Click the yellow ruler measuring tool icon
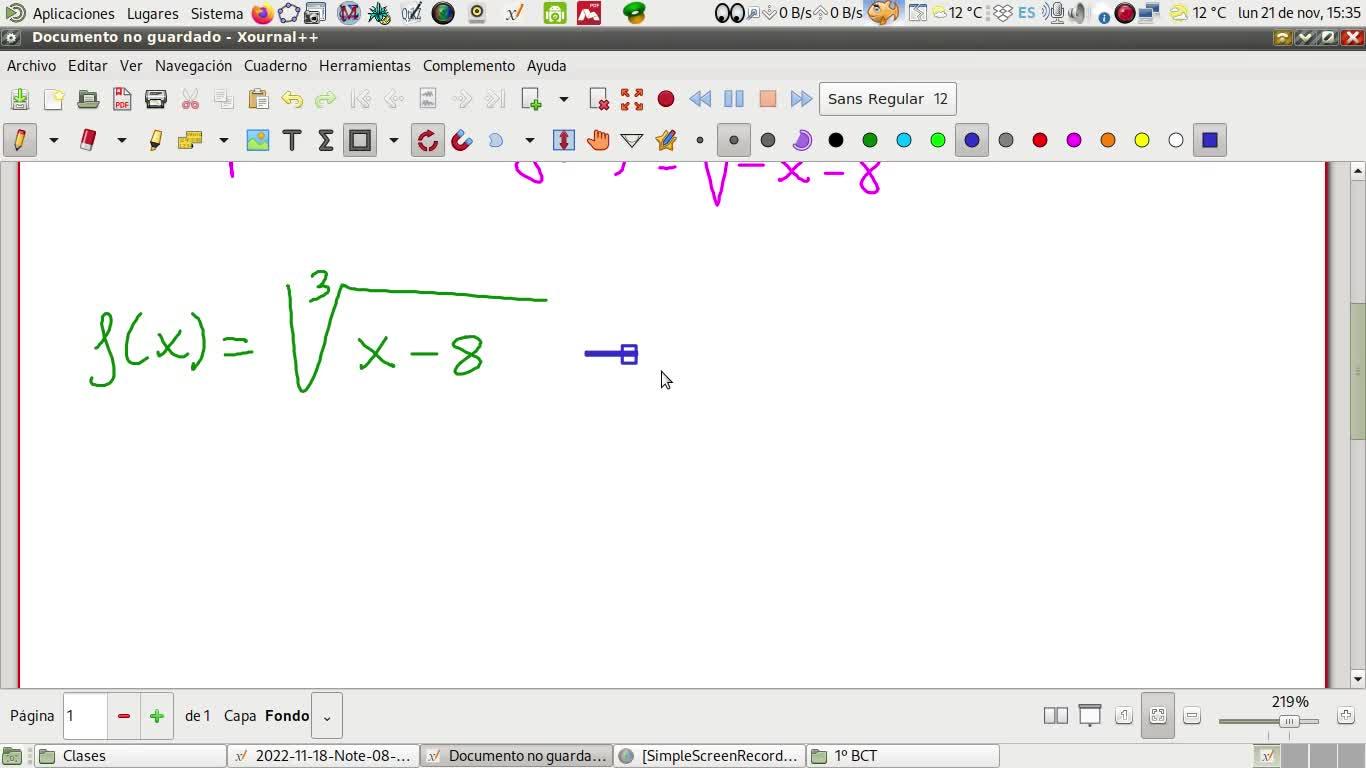This screenshot has height=768, width=1366. [190, 140]
